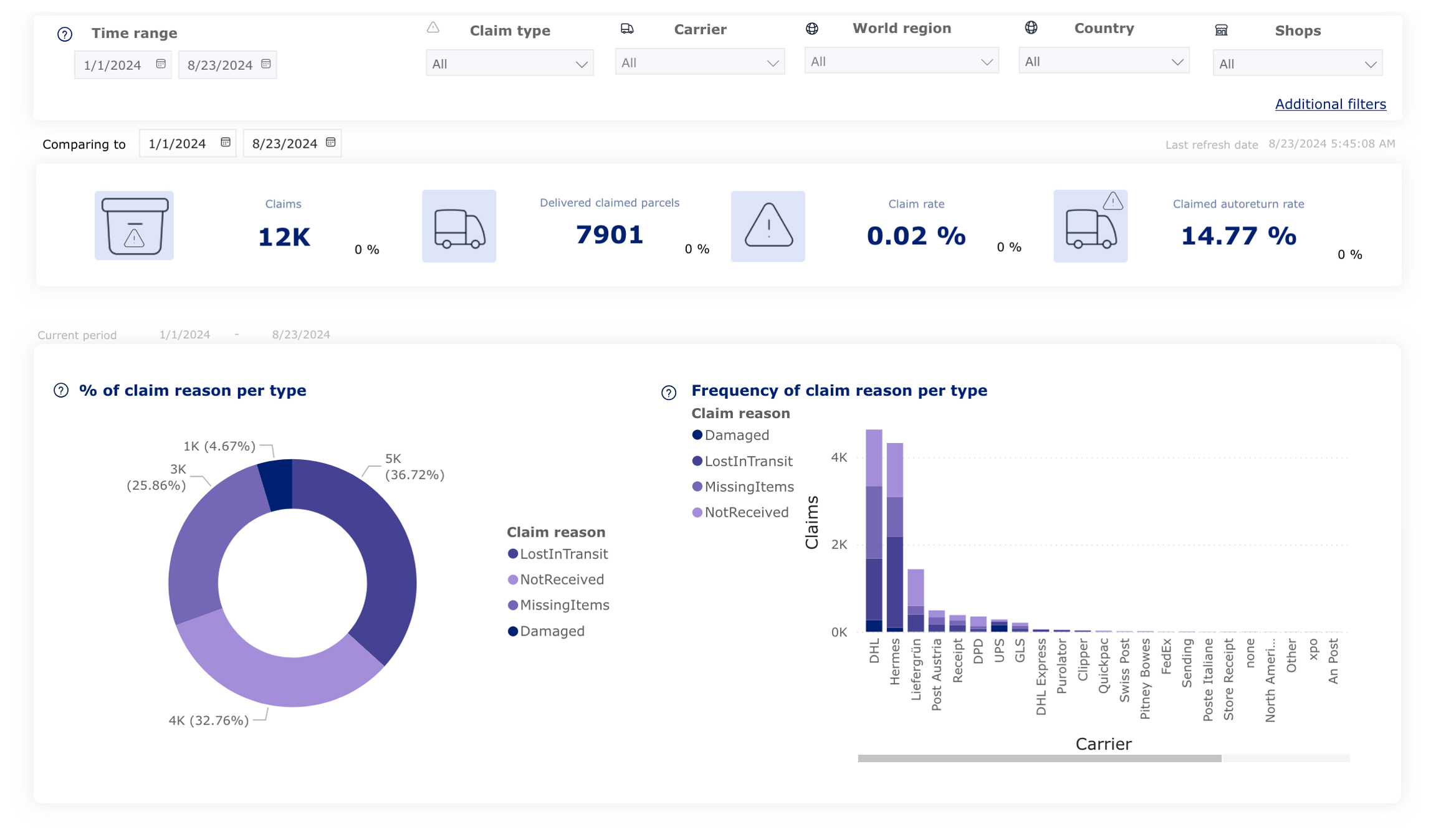Viewport: 1436px width, 840px height.
Task: Open calendar for Comparing to end date
Action: 331,143
